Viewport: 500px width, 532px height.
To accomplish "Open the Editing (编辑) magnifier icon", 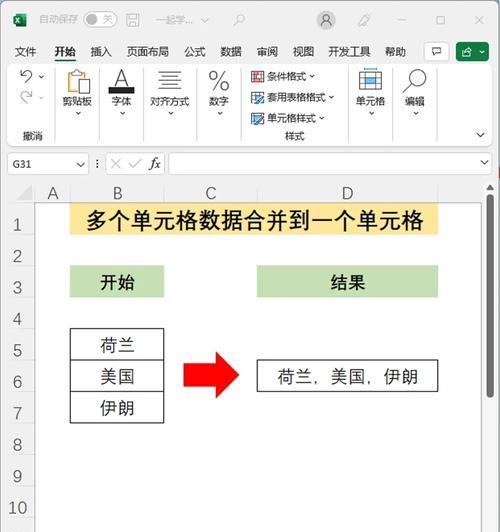I will [414, 81].
